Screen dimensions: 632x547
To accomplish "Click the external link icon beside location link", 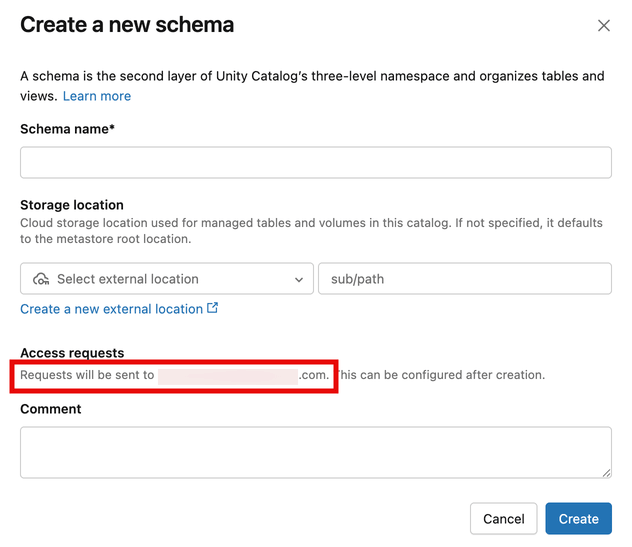I will tap(212, 308).
